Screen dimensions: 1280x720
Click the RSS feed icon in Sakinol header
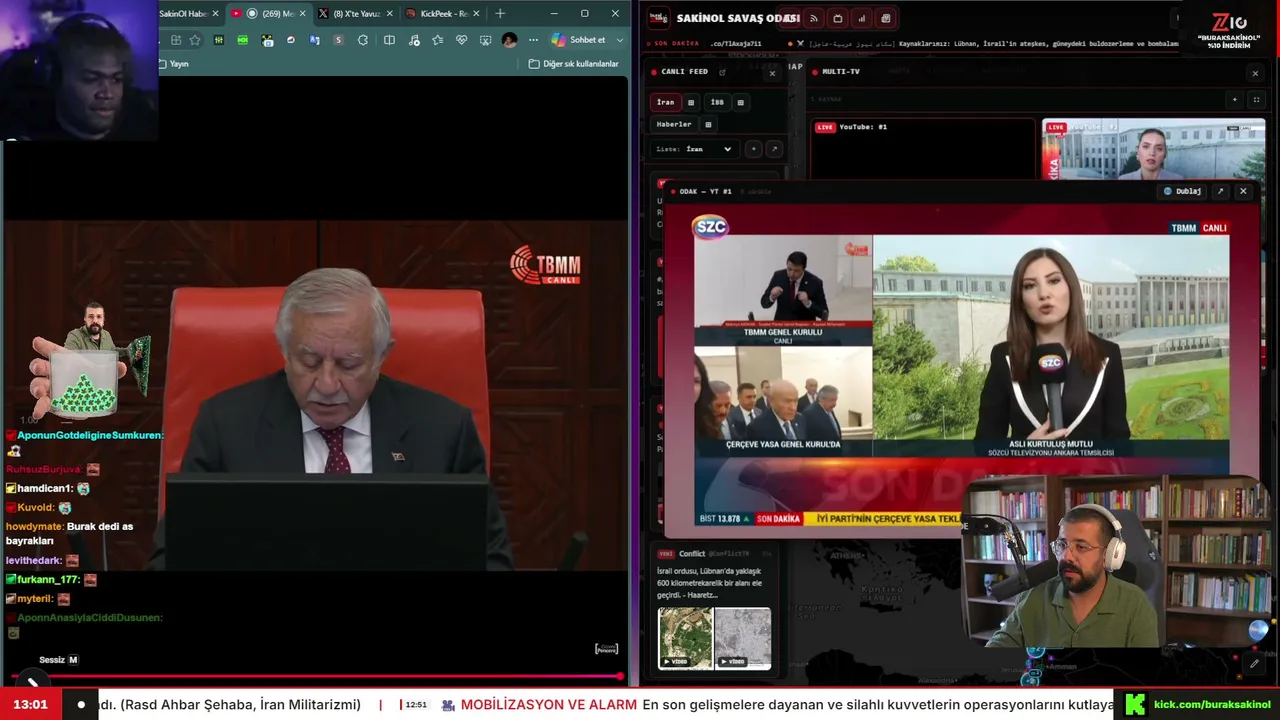pos(814,18)
